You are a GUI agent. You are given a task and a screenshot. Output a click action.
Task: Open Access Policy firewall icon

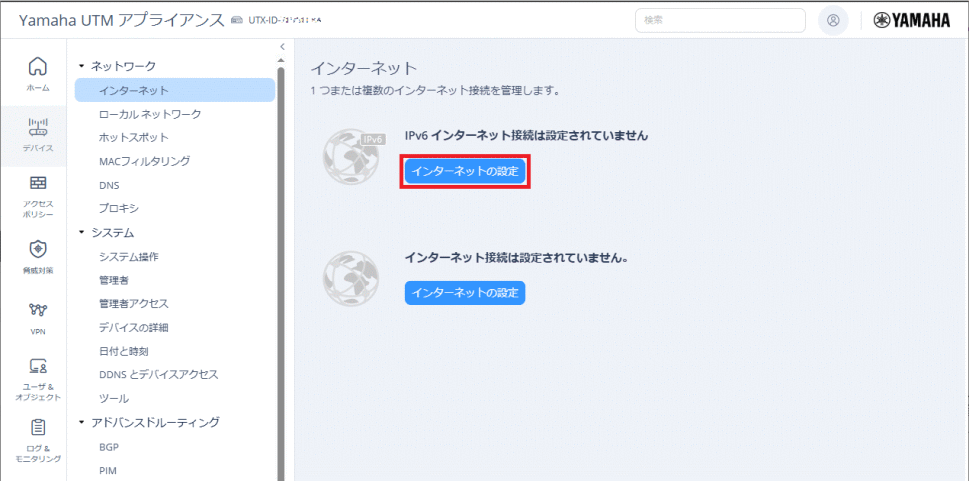37,185
